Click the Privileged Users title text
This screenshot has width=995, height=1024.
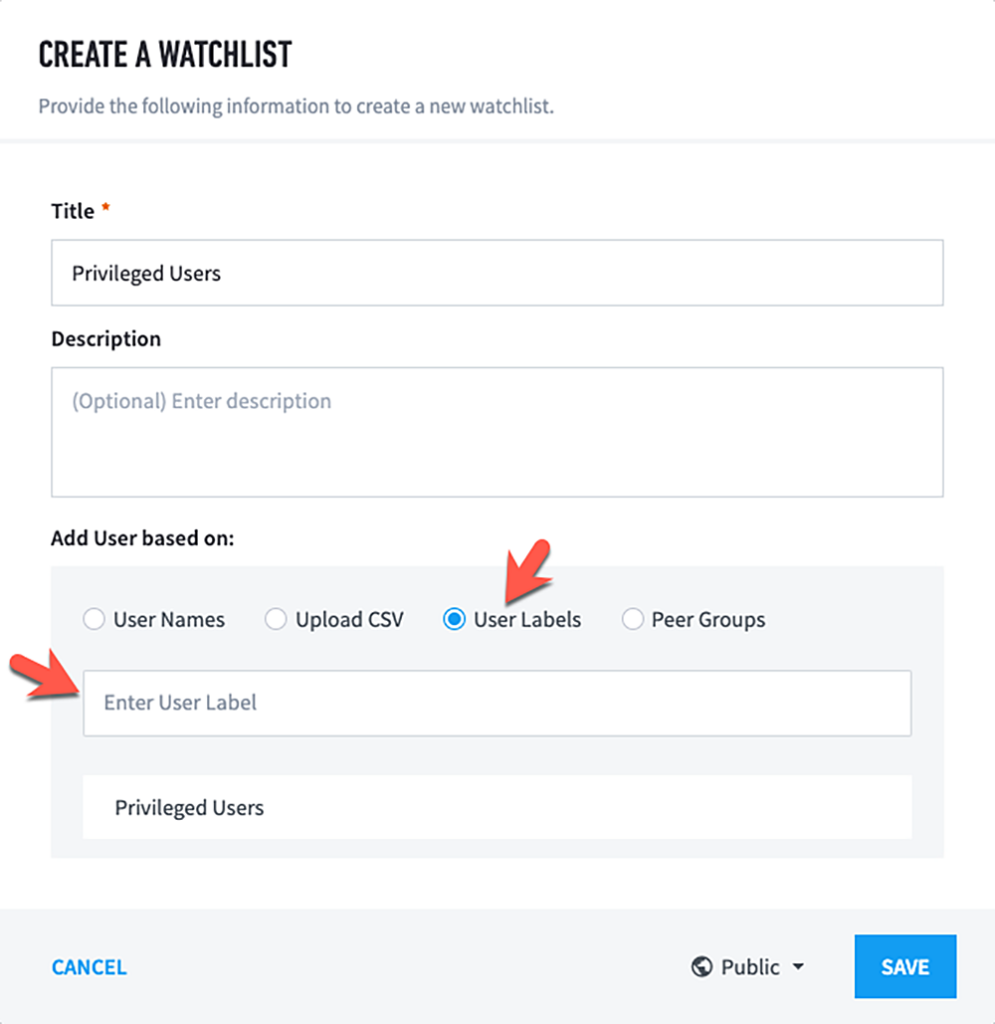point(146,272)
